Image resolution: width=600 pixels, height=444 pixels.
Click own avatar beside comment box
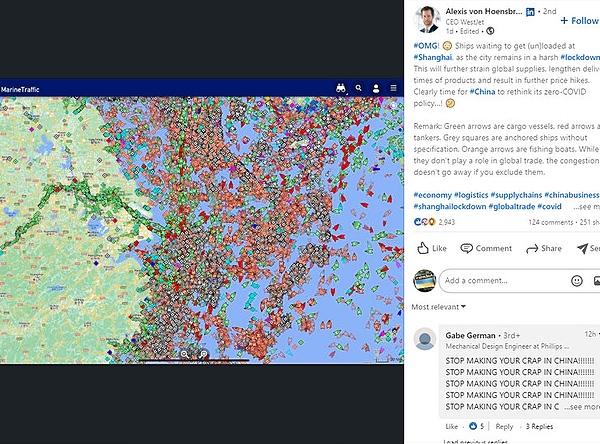(x=425, y=281)
